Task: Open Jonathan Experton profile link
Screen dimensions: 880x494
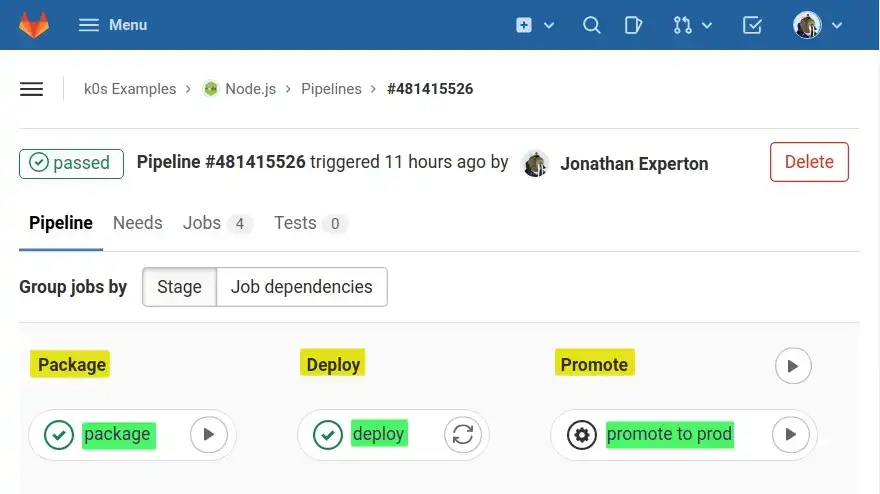Action: tap(634, 163)
